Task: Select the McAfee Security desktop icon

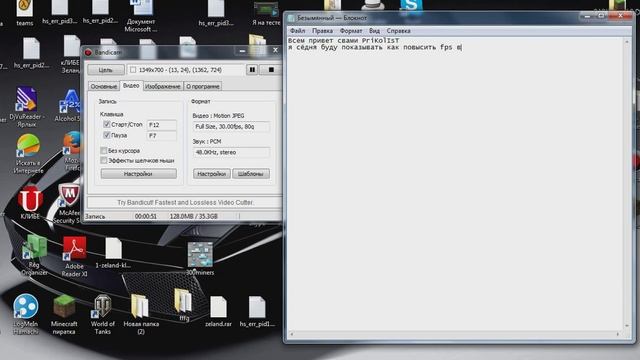Action: coord(68,203)
